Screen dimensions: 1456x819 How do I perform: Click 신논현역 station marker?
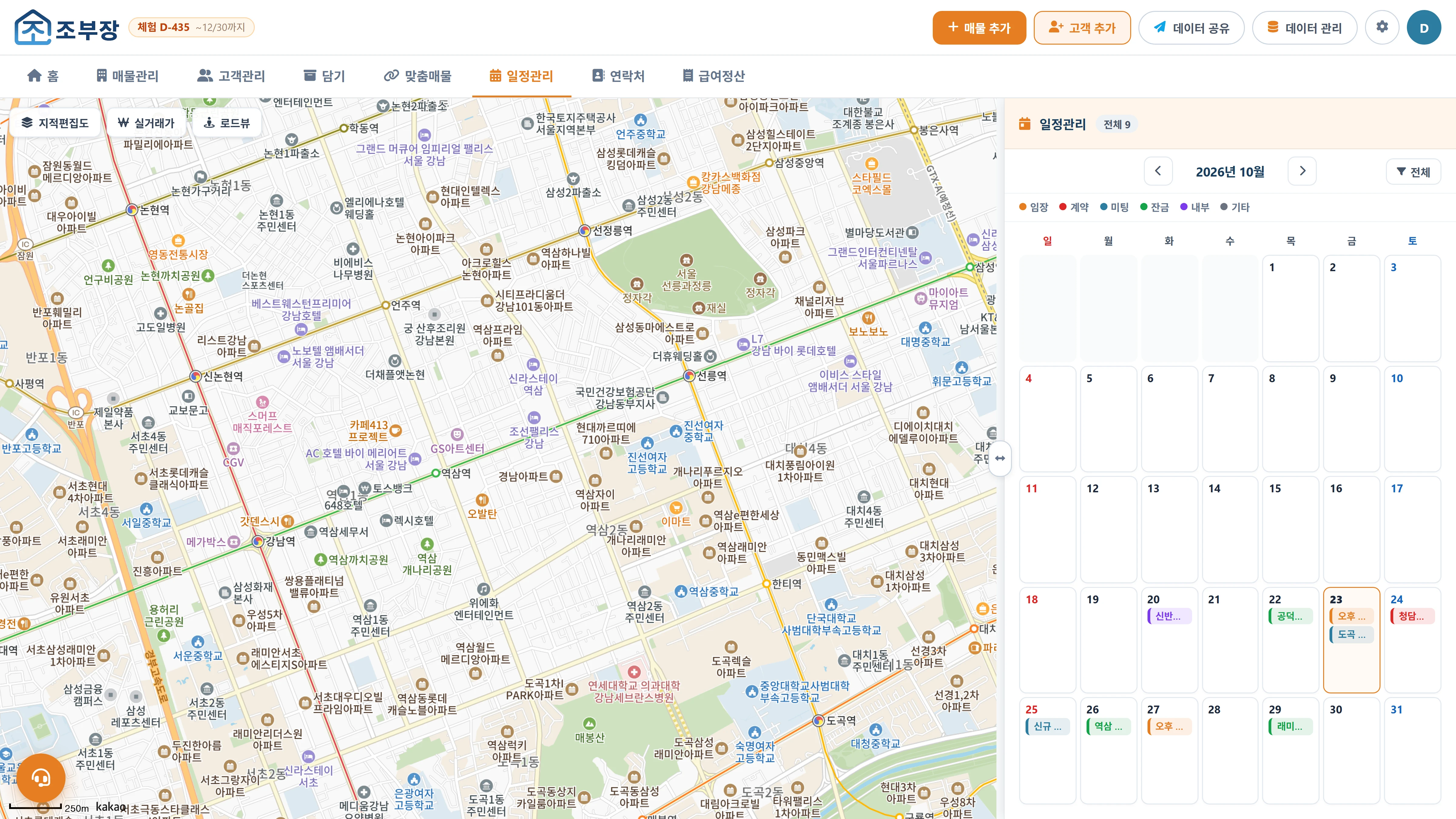[195, 376]
